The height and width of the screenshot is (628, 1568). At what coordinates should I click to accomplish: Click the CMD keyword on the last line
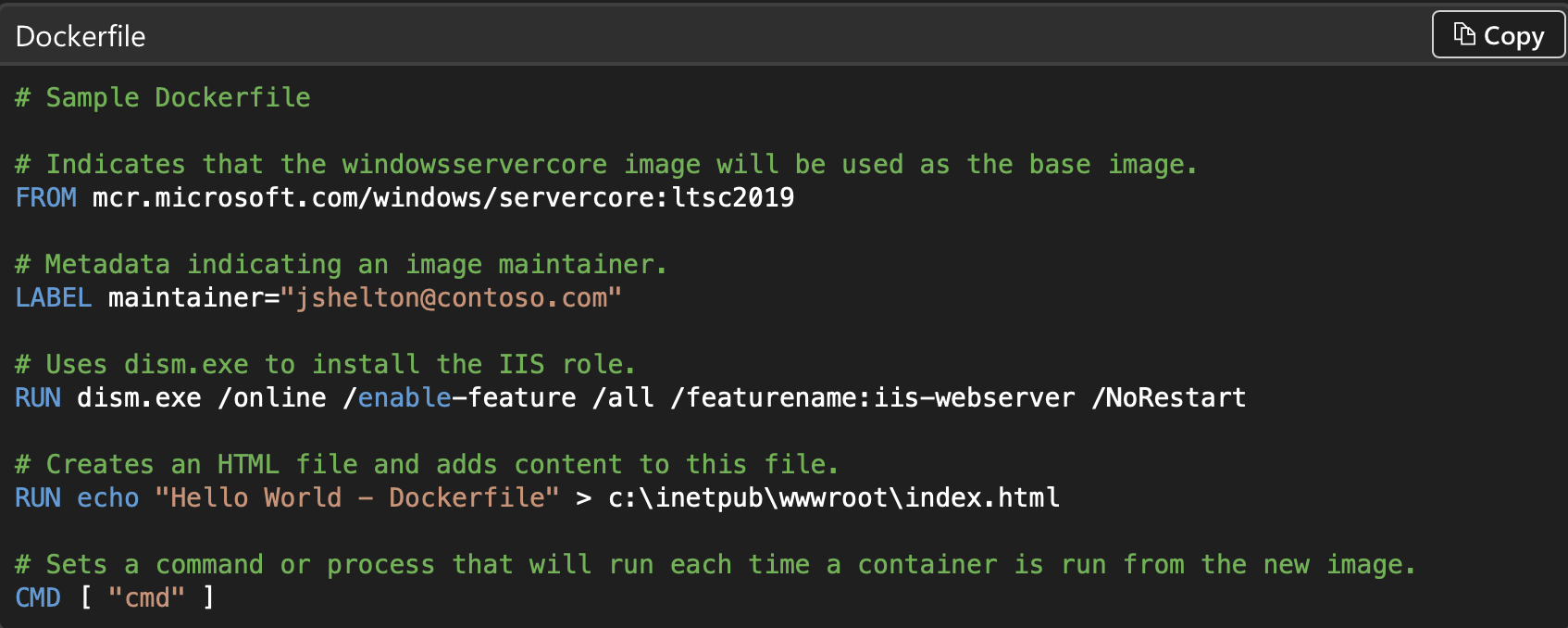tap(38, 597)
